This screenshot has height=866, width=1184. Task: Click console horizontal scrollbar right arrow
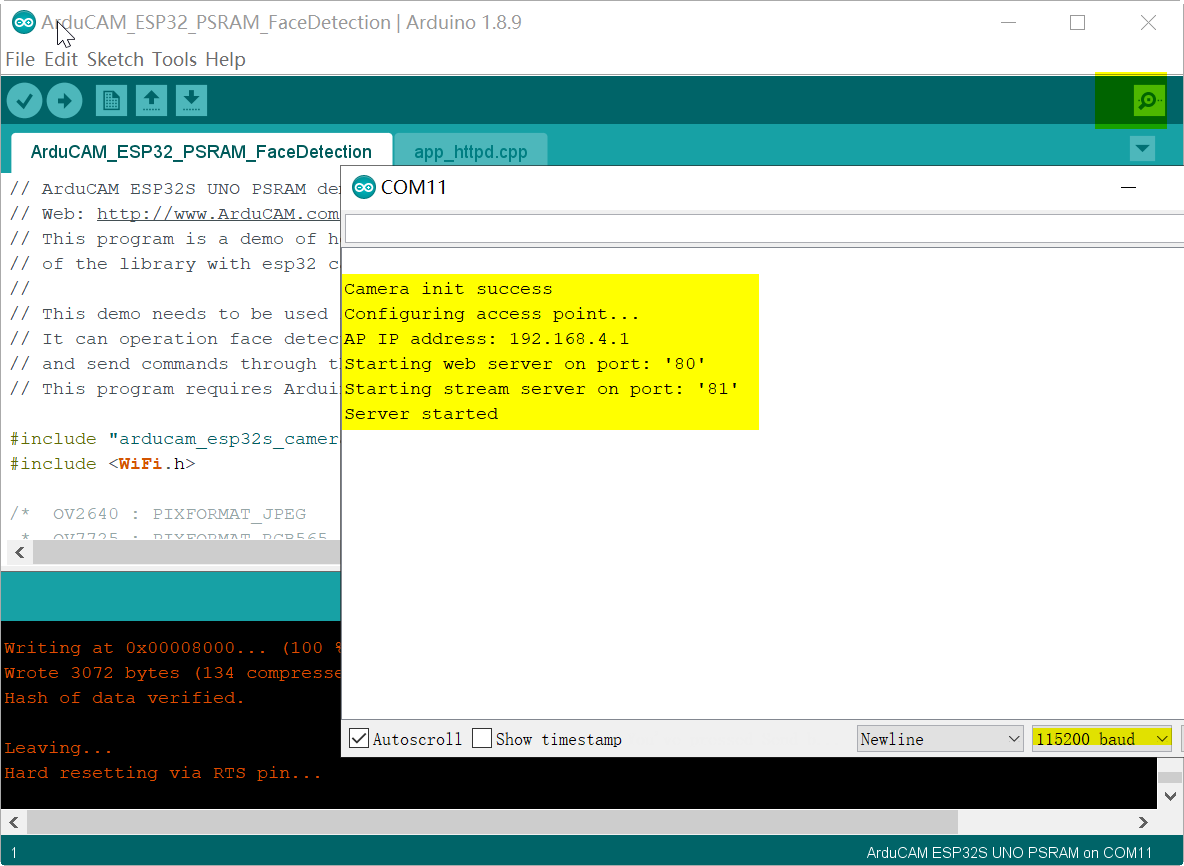tap(1143, 822)
